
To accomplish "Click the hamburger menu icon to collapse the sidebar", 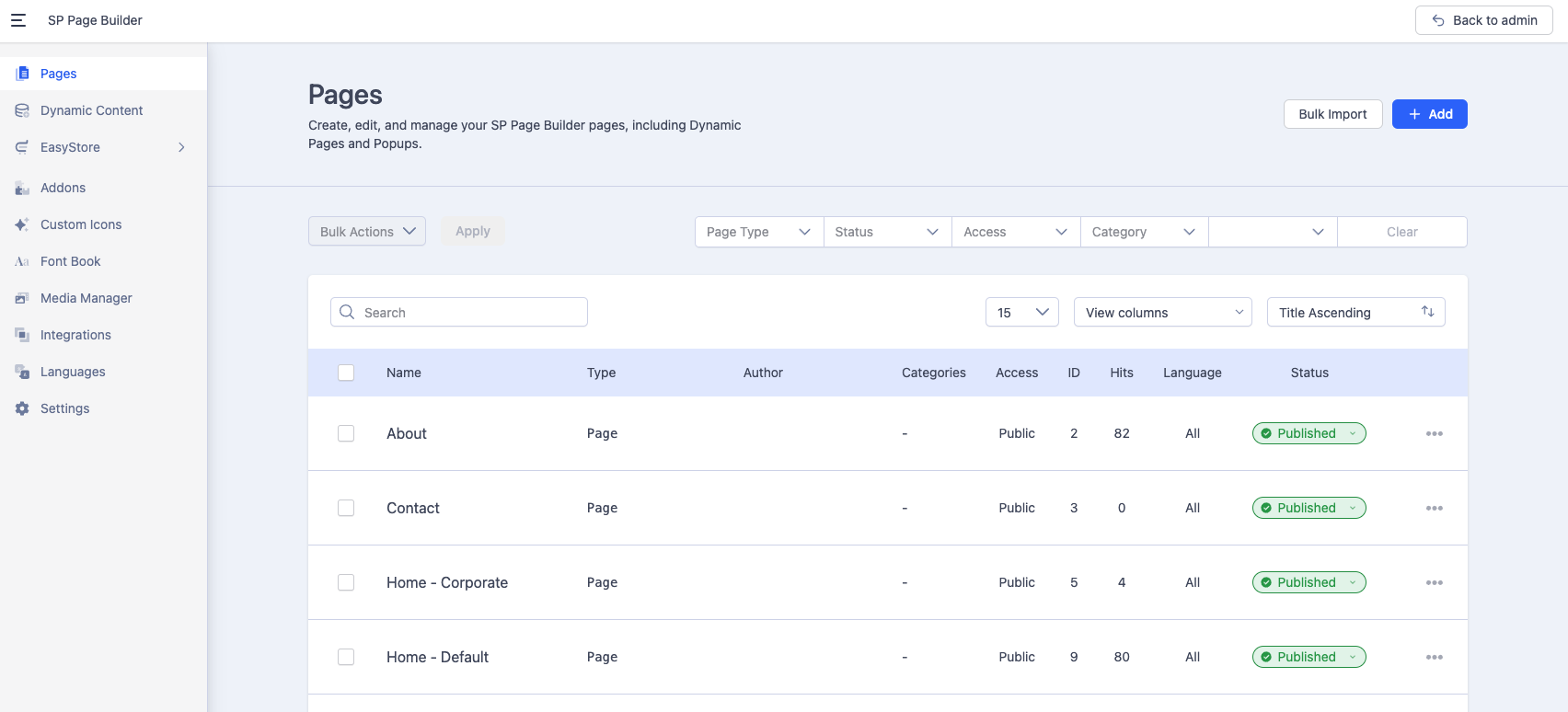I will tap(18, 20).
